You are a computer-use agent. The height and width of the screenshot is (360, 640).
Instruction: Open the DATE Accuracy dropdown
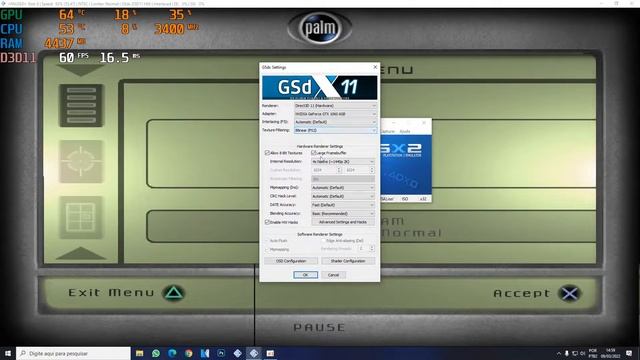point(342,205)
